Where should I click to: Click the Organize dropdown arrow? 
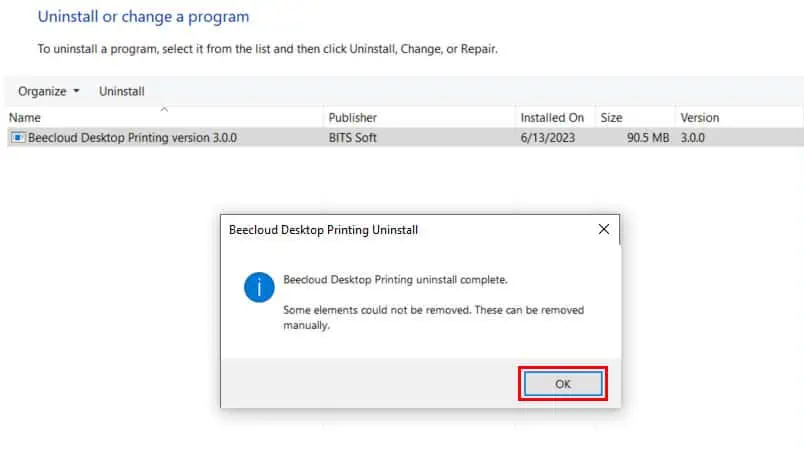click(x=76, y=91)
